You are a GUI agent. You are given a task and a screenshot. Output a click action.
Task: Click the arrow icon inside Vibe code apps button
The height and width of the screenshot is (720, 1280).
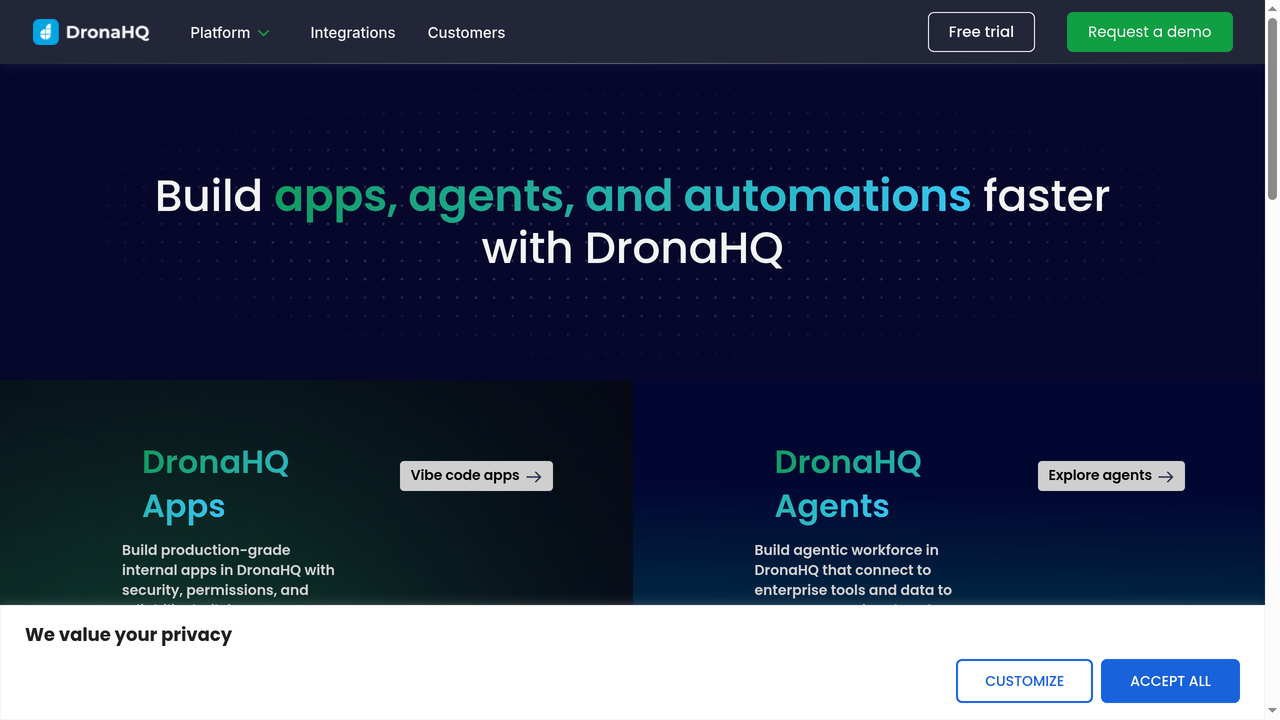[534, 476]
